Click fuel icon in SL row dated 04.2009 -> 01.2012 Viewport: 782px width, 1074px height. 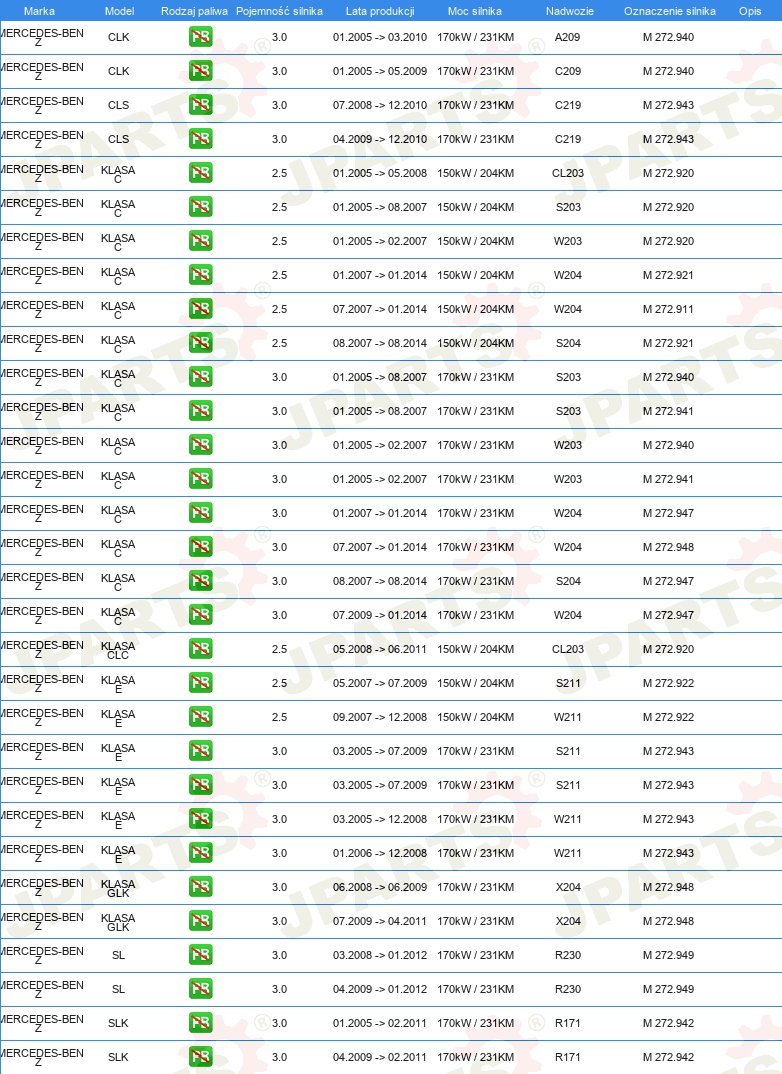201,989
